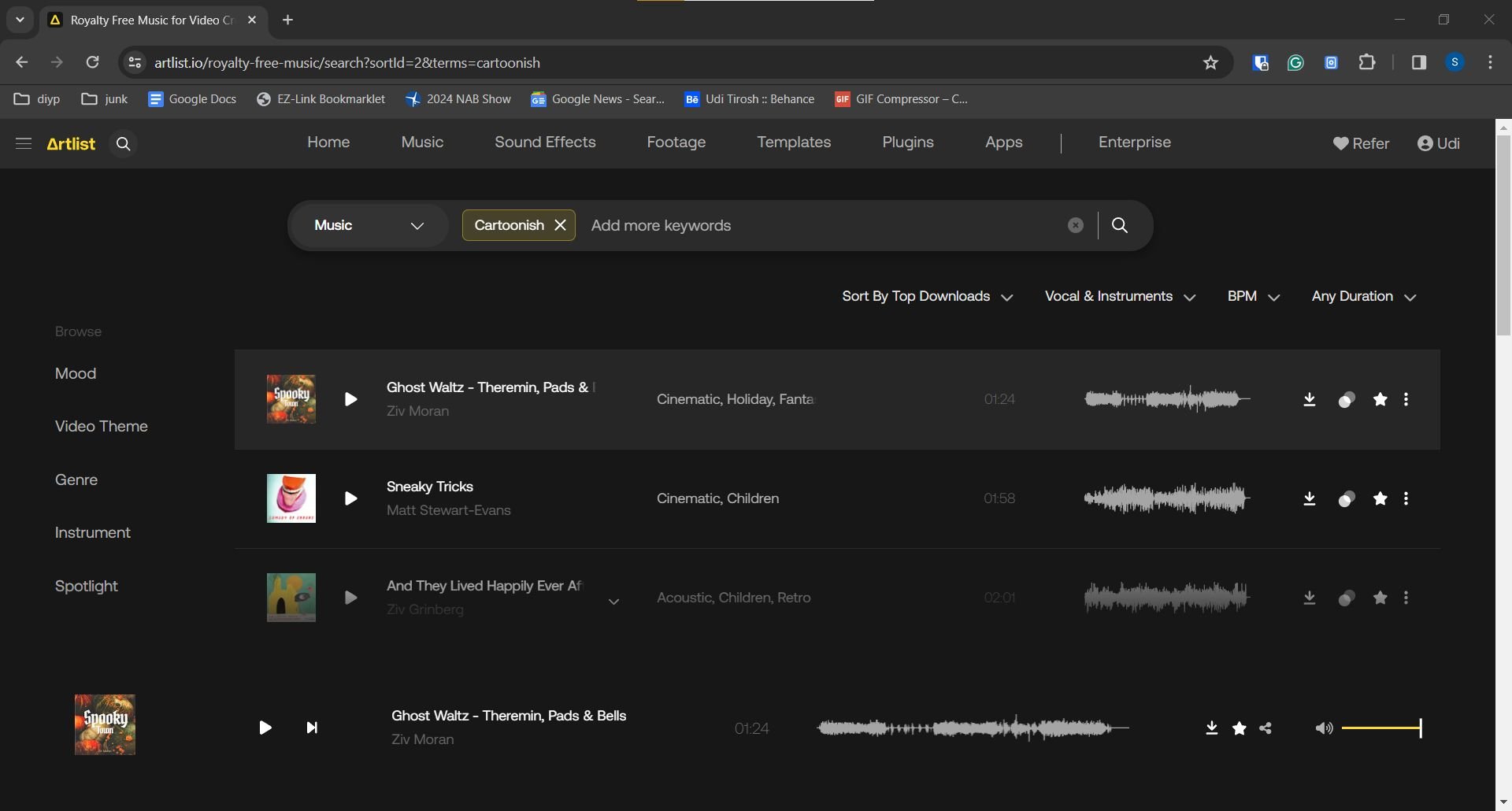
Task: Click the Refer heart link
Action: click(x=1362, y=143)
